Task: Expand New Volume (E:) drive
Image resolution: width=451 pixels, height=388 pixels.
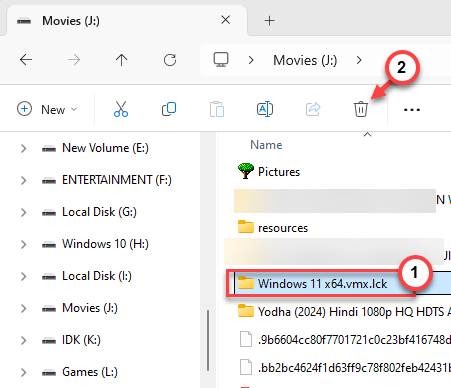Action: point(23,148)
